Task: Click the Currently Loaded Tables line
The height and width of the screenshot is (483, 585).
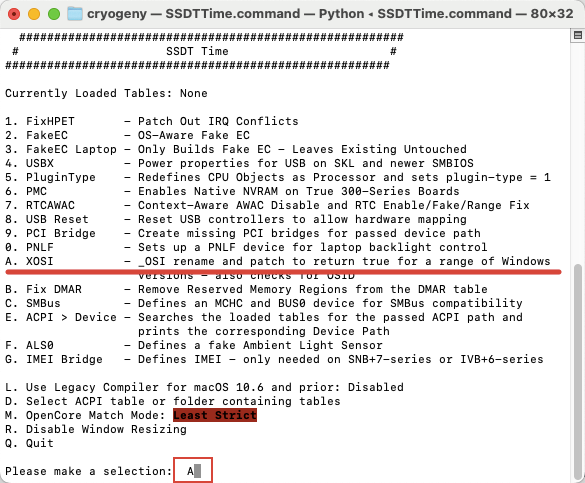Action: coord(106,93)
